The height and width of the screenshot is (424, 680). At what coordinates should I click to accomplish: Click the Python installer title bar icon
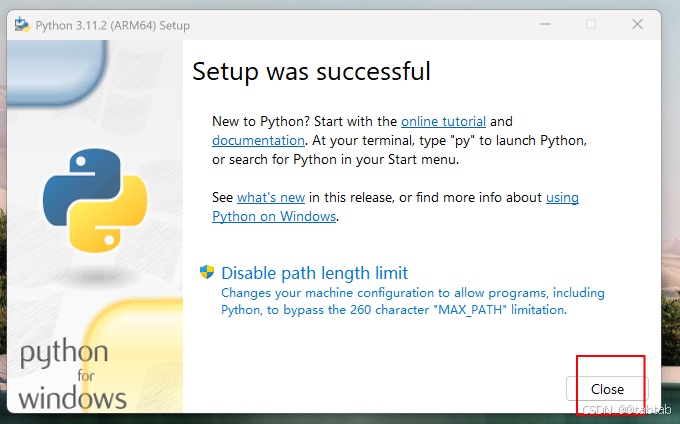point(22,25)
